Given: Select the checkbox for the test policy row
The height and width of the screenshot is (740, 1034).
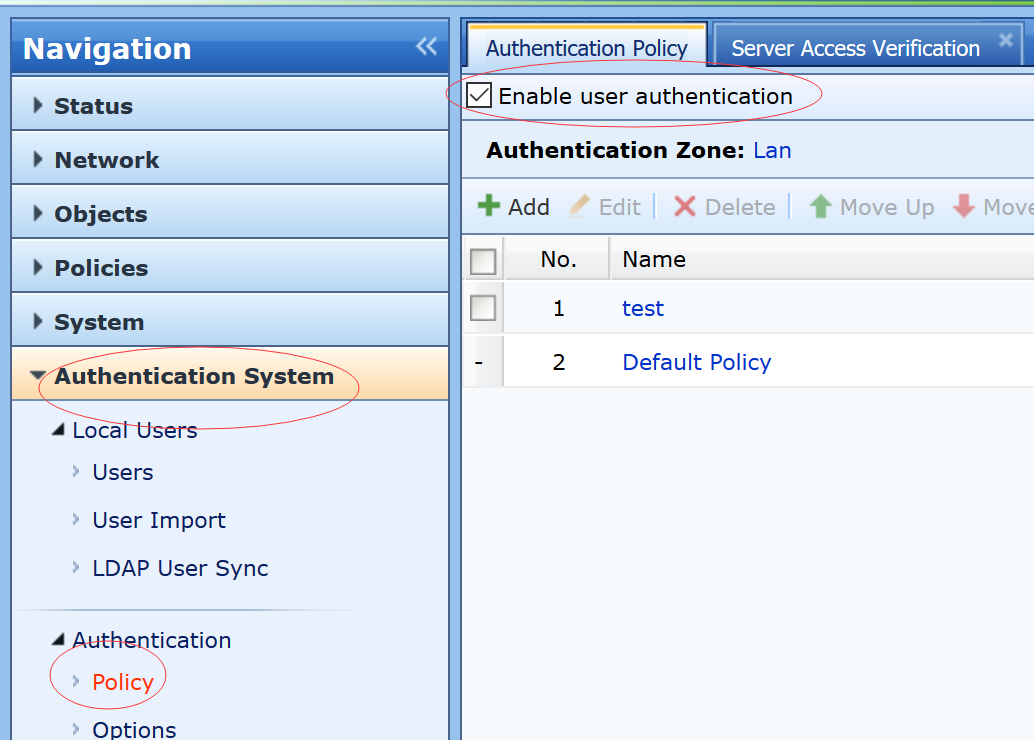Looking at the screenshot, I should pos(483,308).
